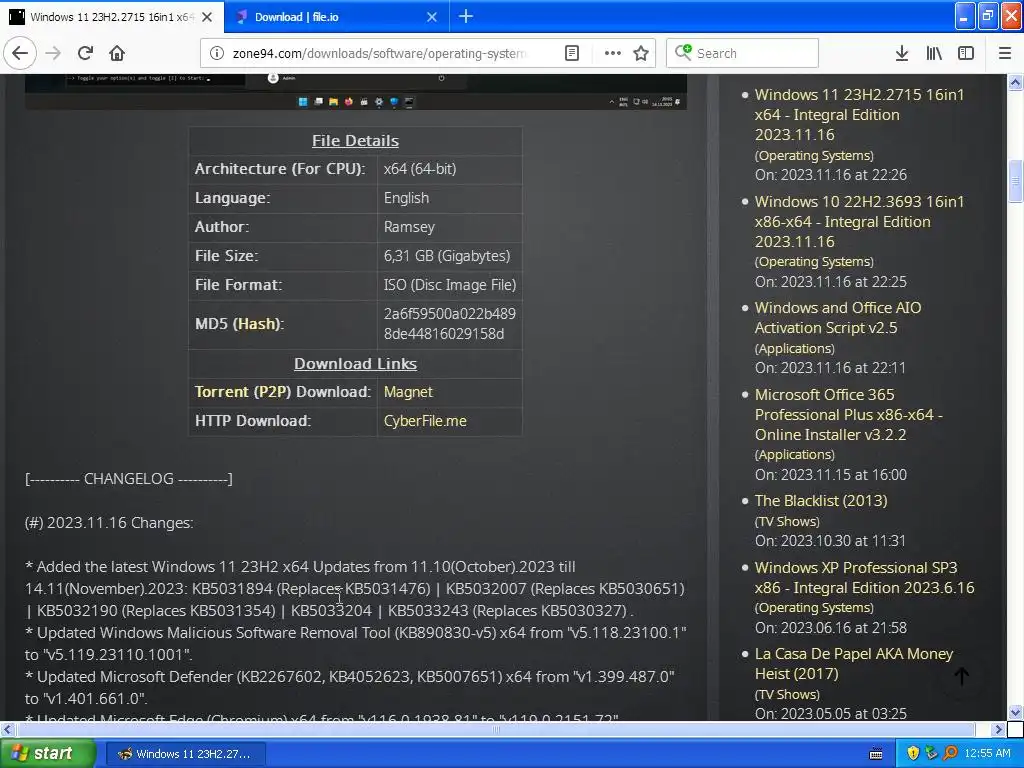Select the Windows 11 23H2.2715 16in1 tab
Image resolution: width=1024 pixels, height=768 pixels.
[112, 17]
